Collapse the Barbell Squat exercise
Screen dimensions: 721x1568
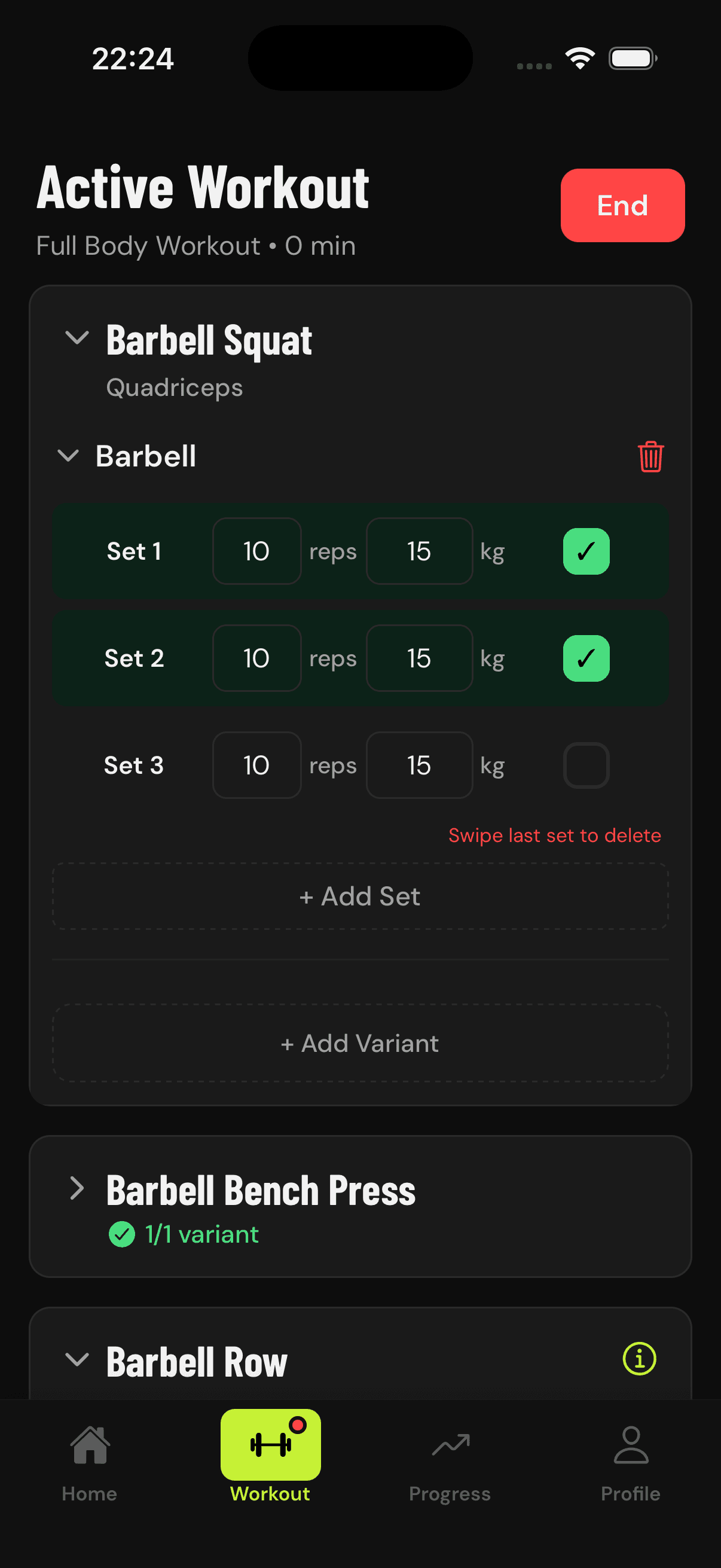coord(77,339)
